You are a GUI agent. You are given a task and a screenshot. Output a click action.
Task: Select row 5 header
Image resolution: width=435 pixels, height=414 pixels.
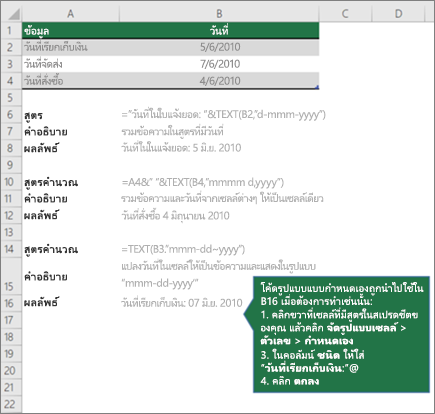(11, 98)
